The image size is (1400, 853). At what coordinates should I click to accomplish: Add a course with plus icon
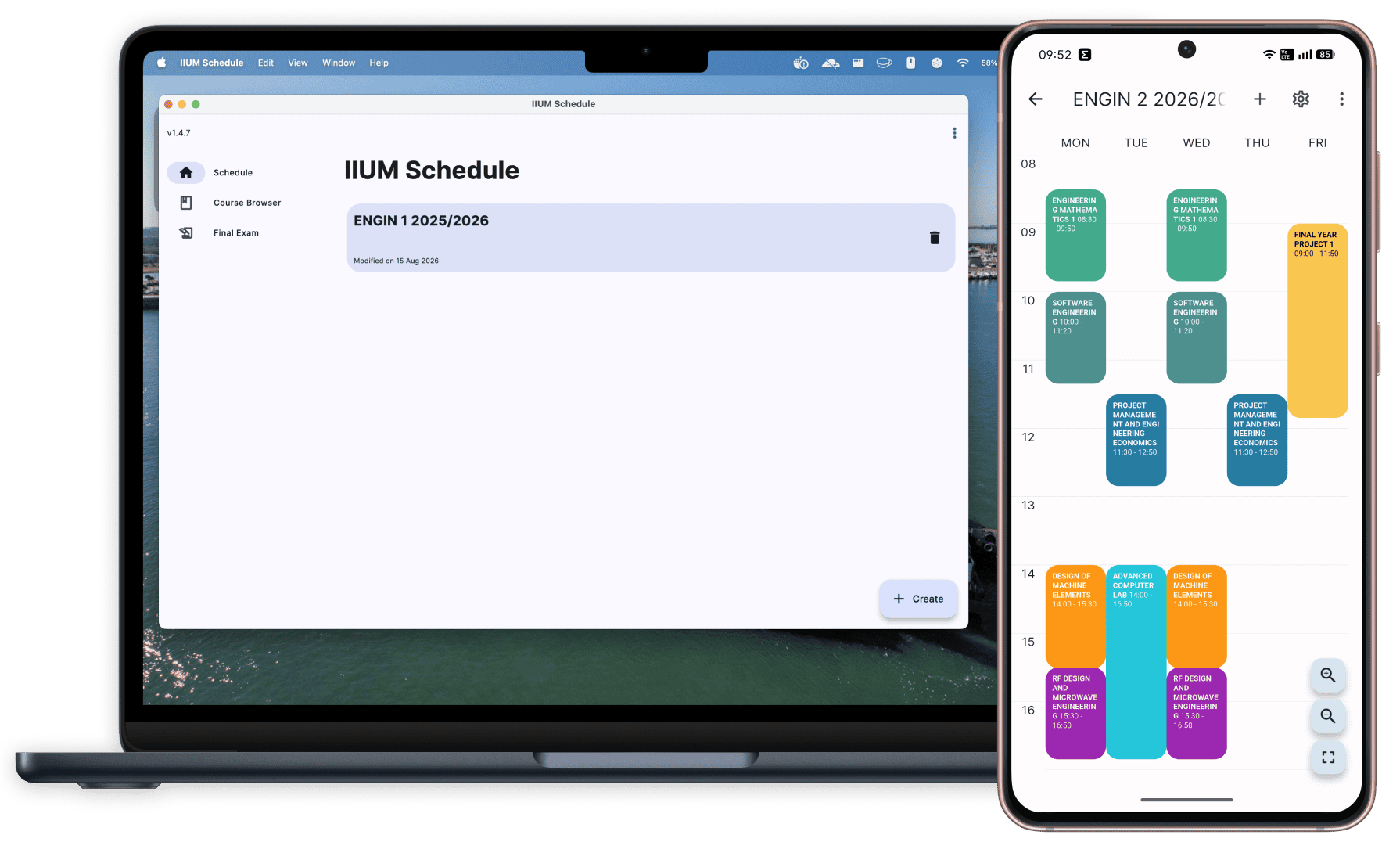pyautogui.click(x=1260, y=99)
